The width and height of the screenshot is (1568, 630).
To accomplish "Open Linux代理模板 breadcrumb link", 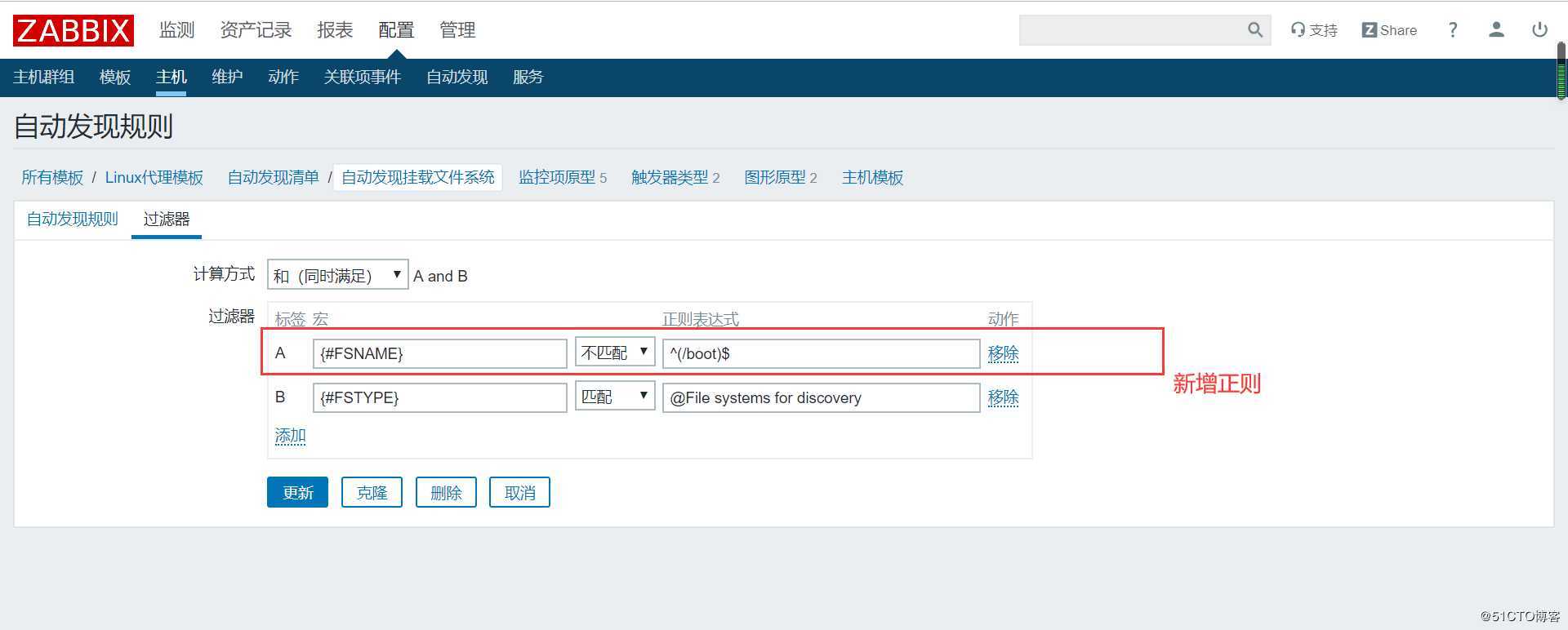I will coord(154,177).
